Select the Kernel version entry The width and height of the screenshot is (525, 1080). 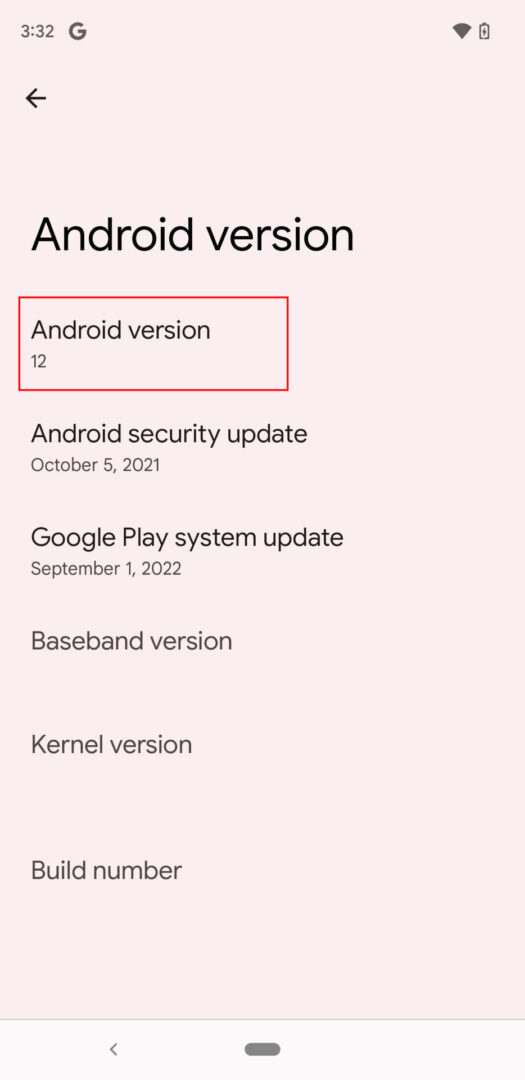click(262, 745)
